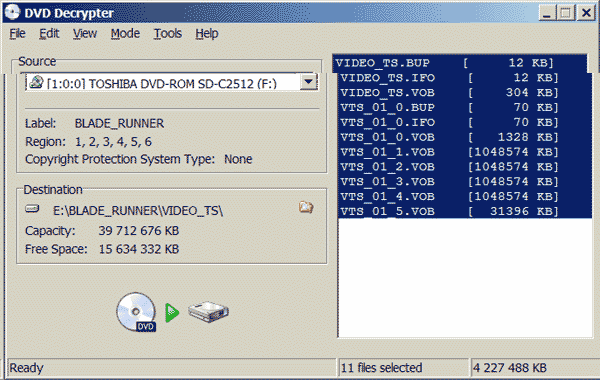600x380 pixels.
Task: Select VIDEO_TS.BUP in file list
Action: [x=460, y=63]
